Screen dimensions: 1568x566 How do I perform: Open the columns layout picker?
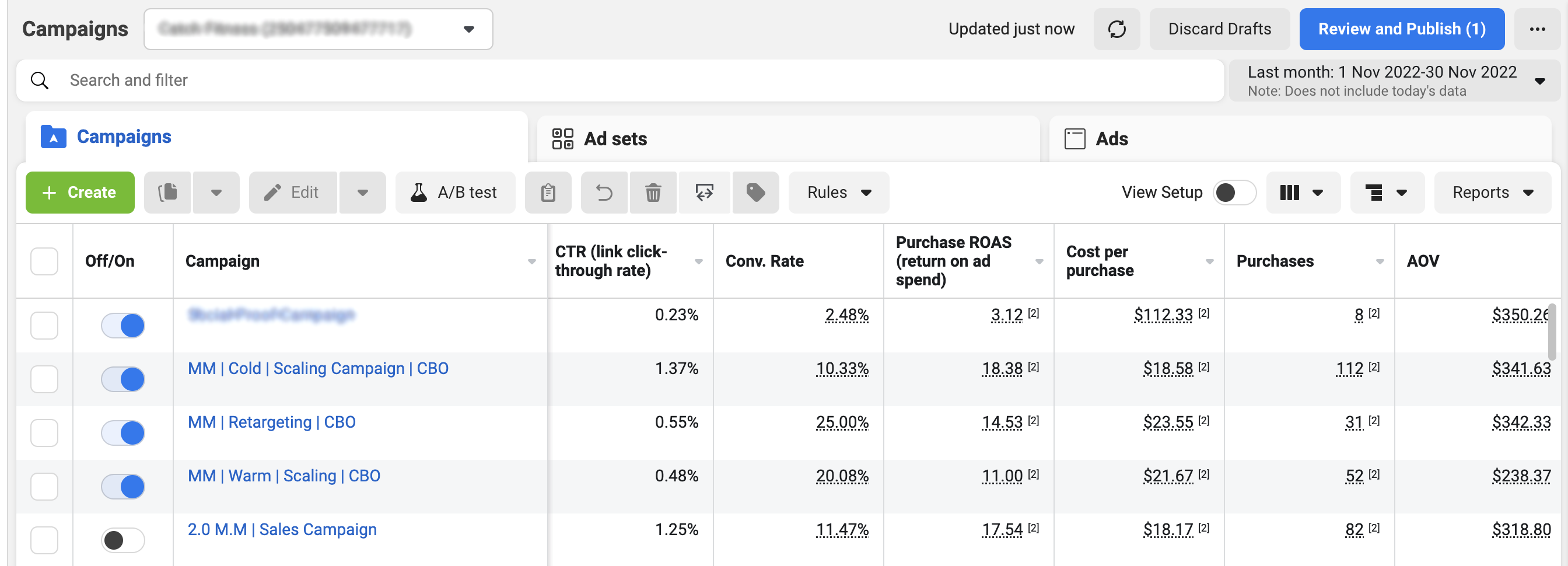1303,193
